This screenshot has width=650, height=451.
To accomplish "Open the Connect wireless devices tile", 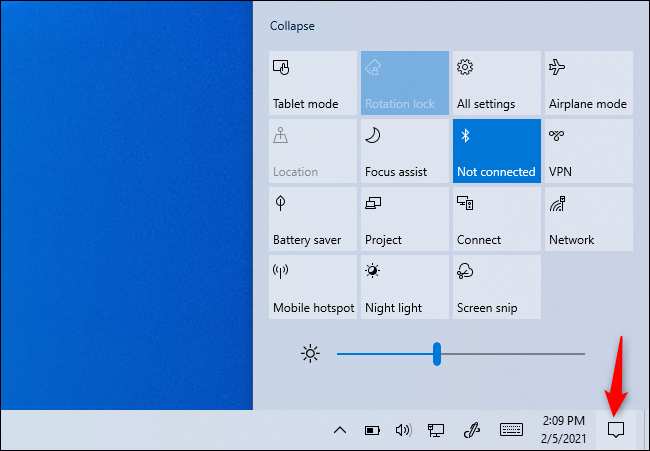I will pos(496,220).
